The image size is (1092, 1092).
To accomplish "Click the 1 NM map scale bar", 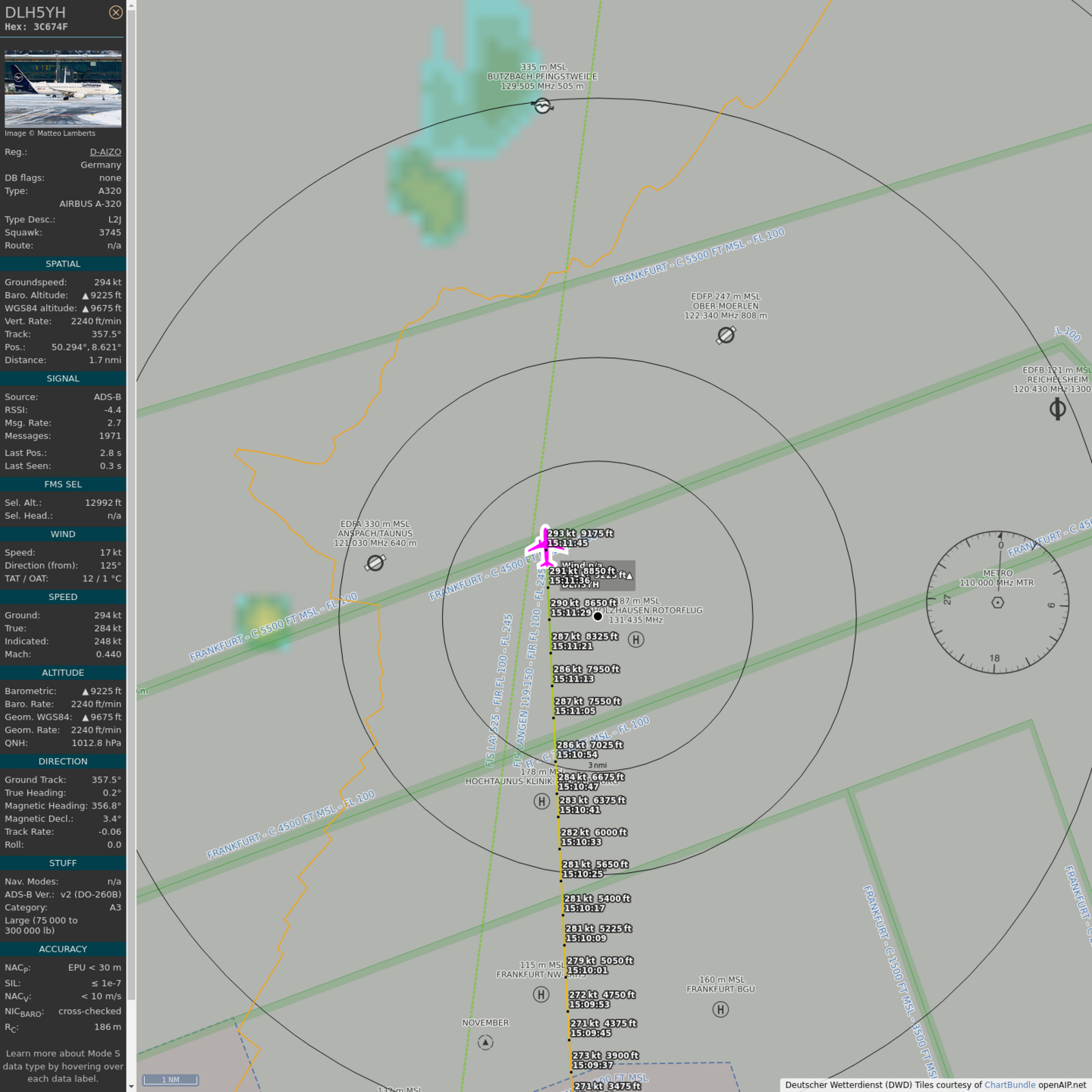I will (171, 1080).
